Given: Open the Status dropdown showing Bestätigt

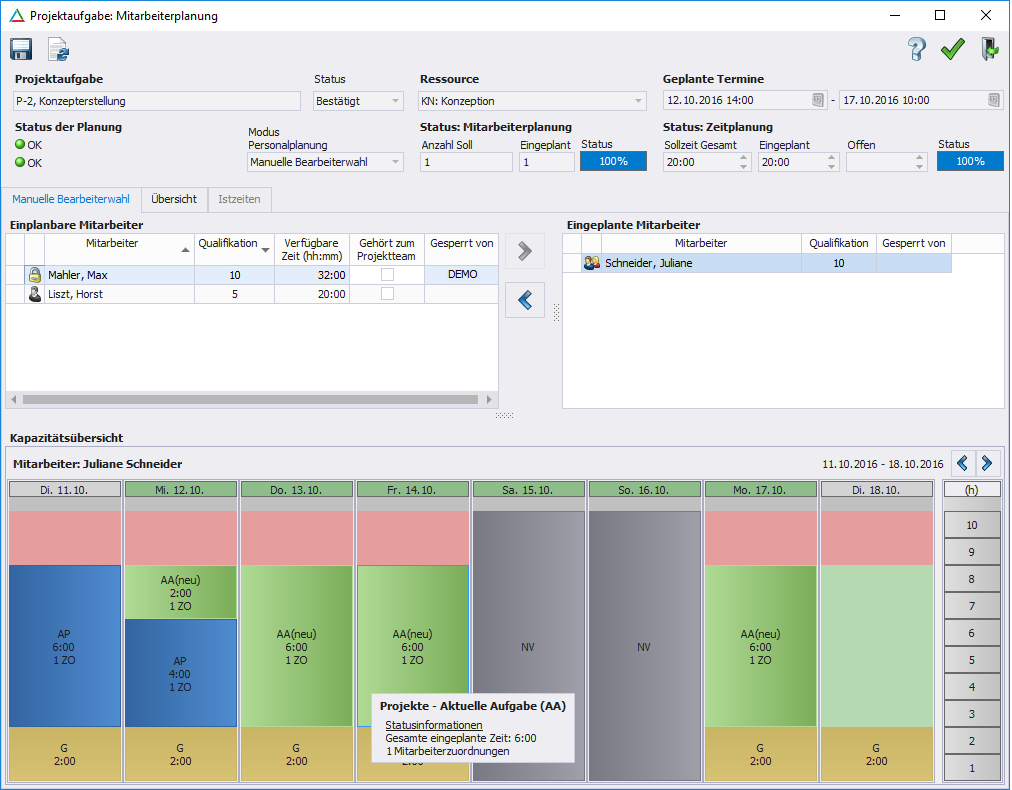Looking at the screenshot, I should (396, 101).
